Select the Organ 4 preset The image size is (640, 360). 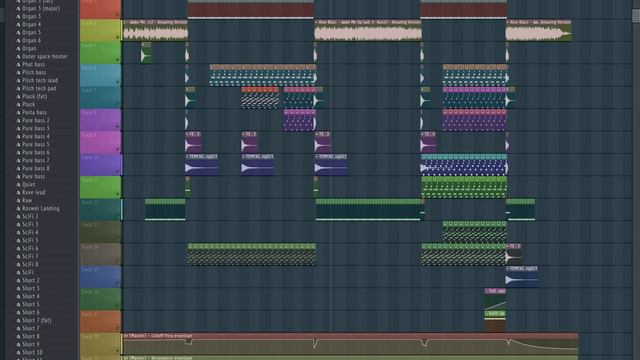[31, 24]
